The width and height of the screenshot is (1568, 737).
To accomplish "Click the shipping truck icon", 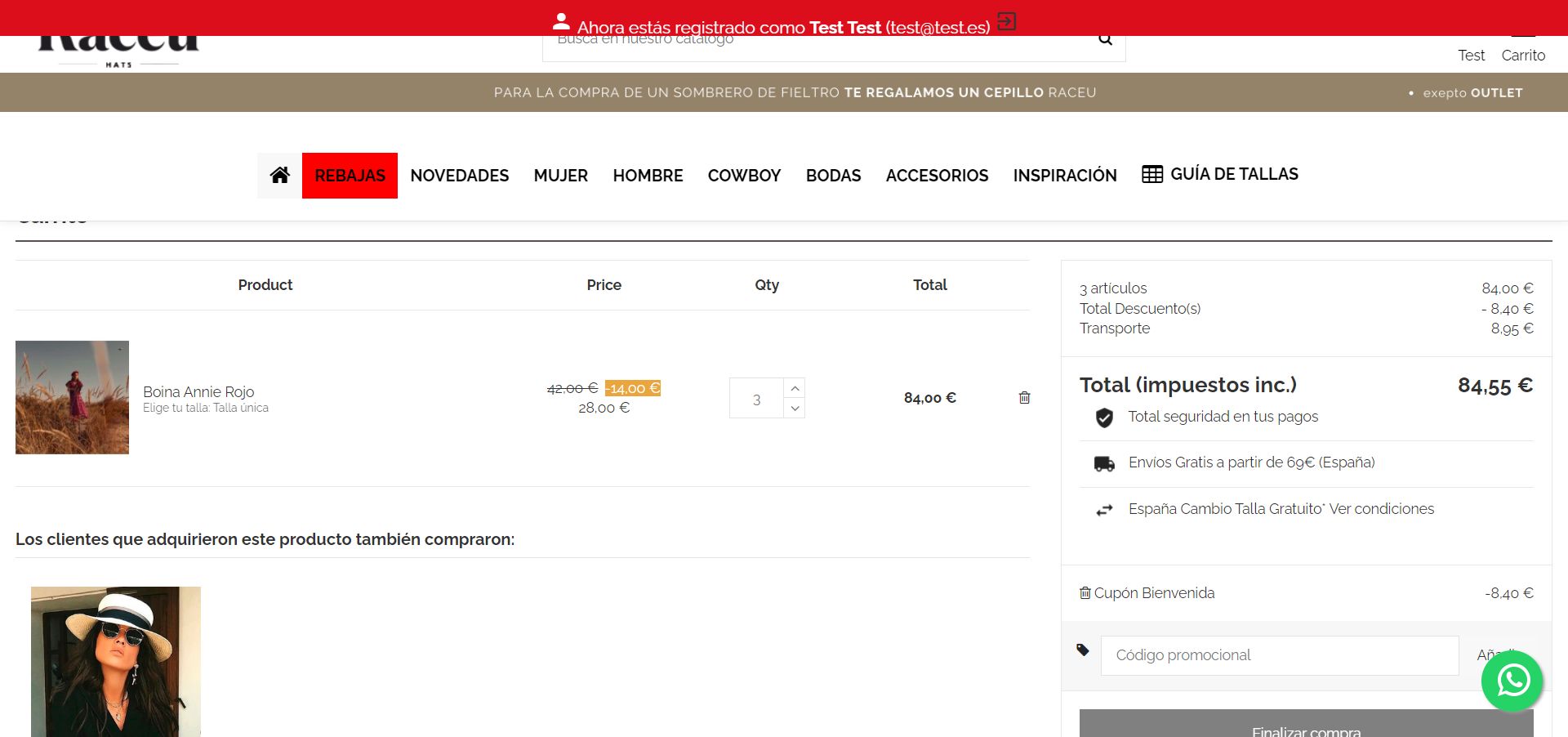I will tap(1104, 464).
